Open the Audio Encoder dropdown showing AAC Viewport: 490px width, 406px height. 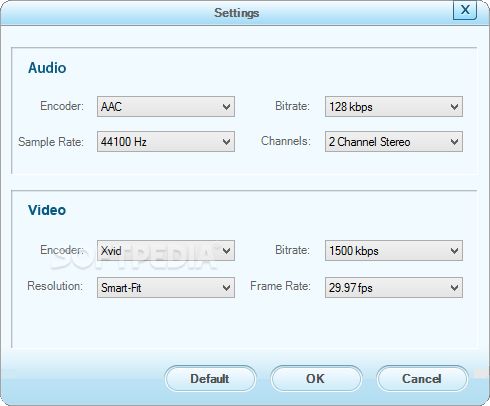point(166,107)
